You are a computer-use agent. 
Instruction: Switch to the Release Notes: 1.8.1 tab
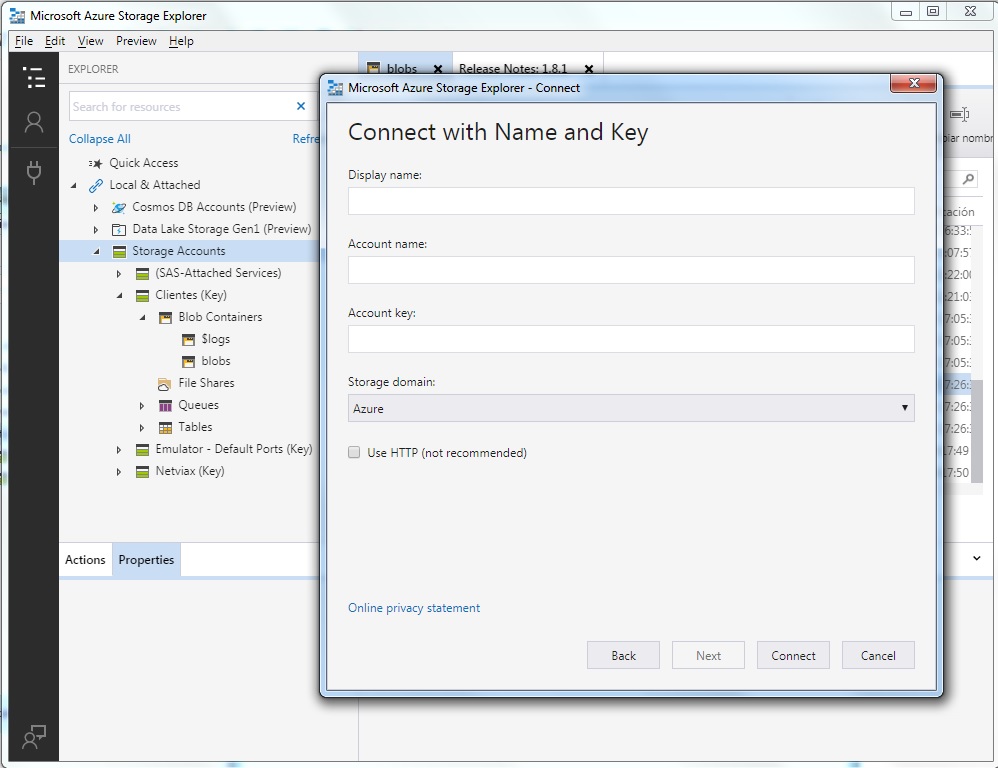[513, 68]
